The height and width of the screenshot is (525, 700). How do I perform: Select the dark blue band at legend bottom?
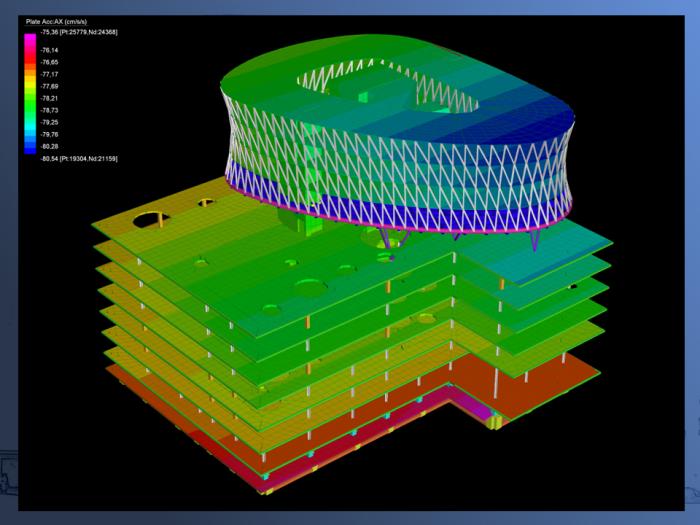(x=31, y=149)
